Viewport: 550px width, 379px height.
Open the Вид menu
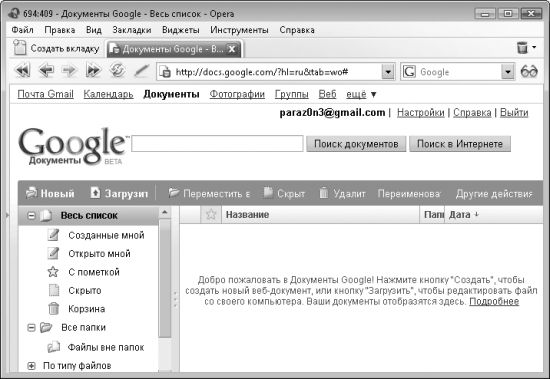[x=94, y=30]
